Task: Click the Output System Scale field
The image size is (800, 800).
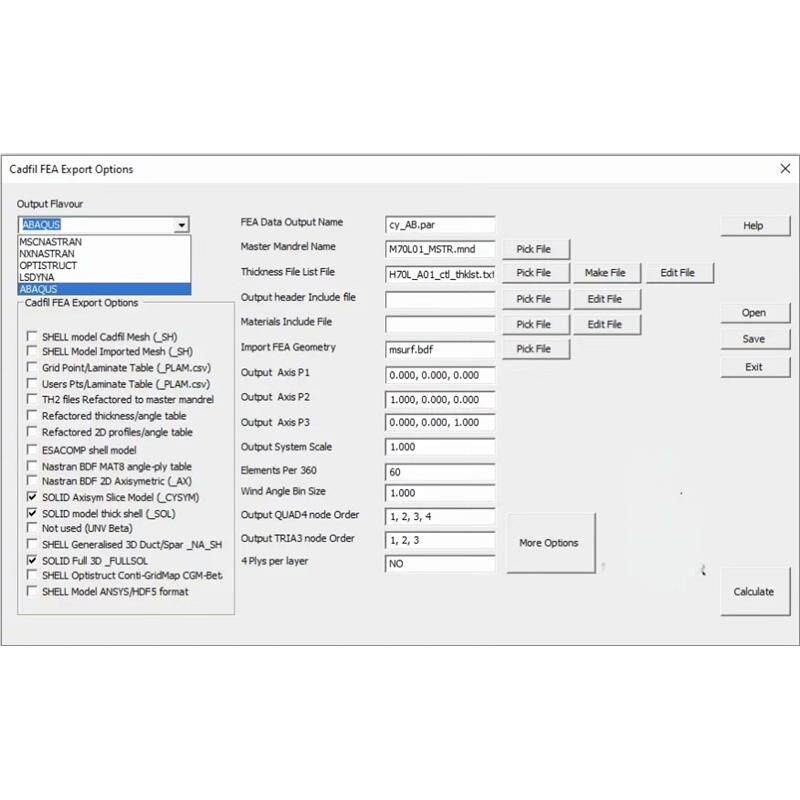Action: 440,447
